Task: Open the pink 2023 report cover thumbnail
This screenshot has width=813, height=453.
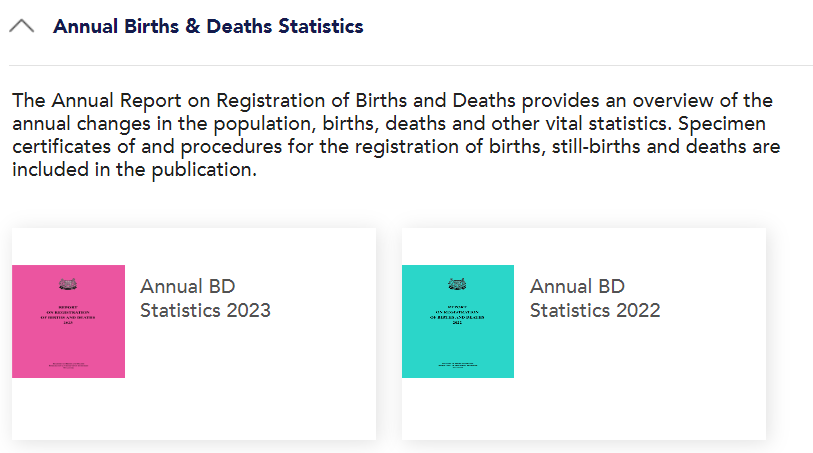Action: click(68, 321)
